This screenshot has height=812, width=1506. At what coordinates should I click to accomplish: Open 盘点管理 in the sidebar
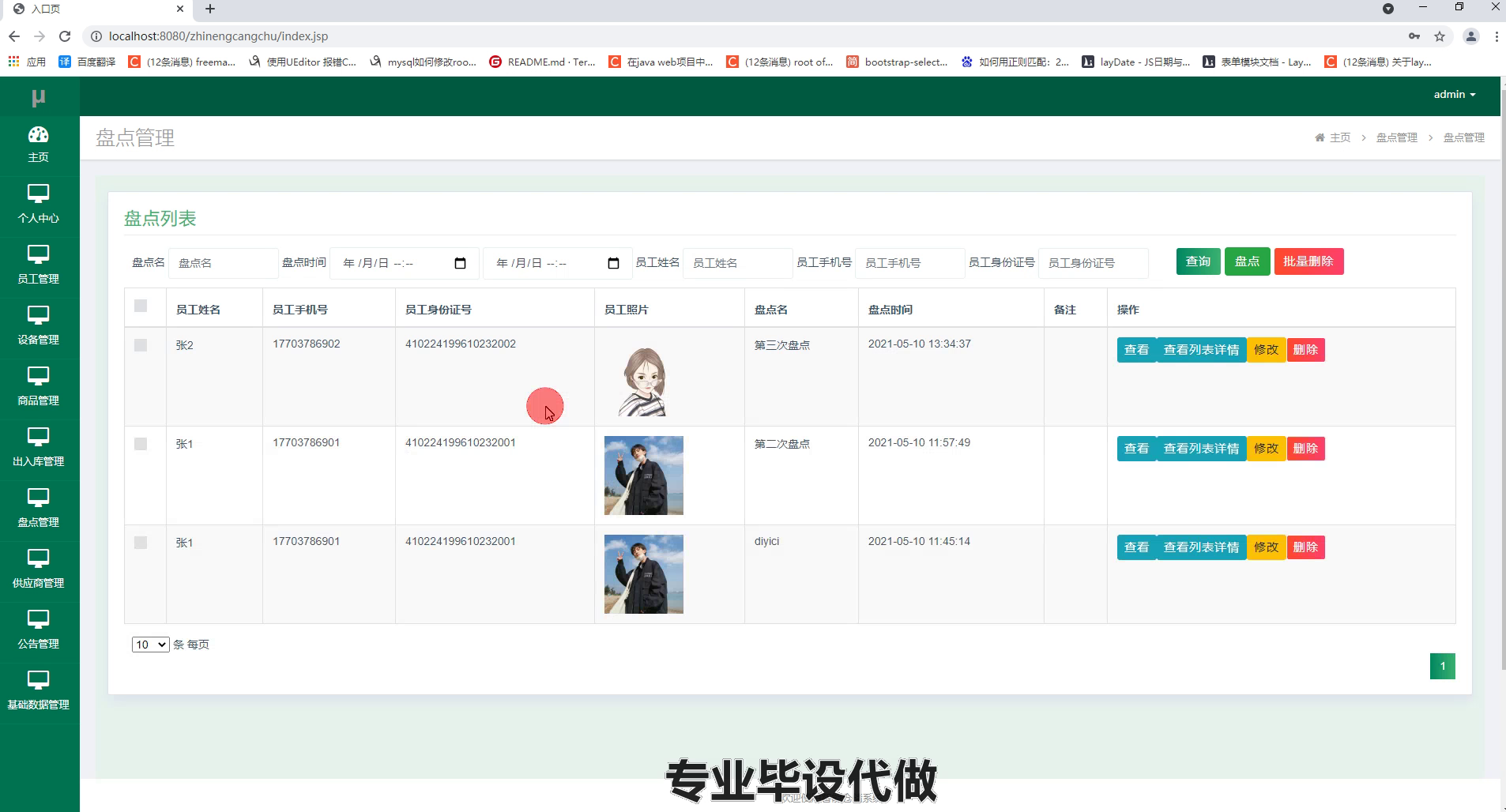click(x=38, y=509)
